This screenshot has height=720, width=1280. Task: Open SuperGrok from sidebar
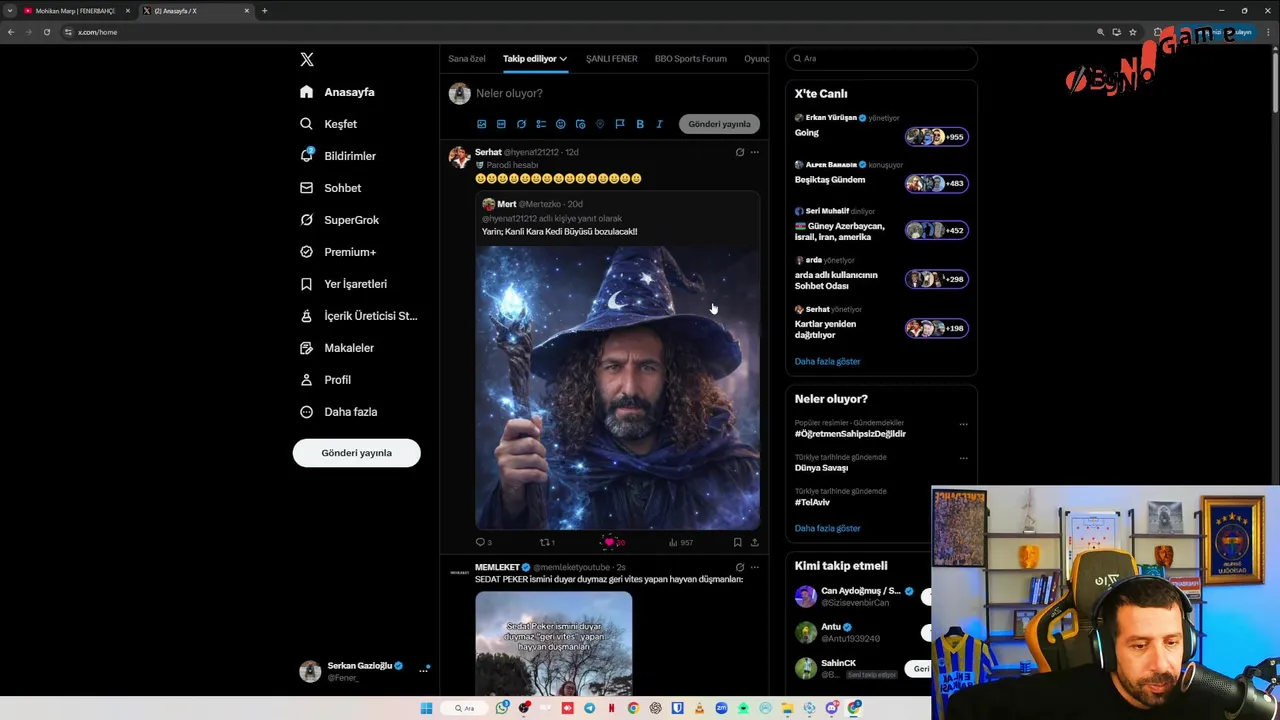tap(339, 220)
